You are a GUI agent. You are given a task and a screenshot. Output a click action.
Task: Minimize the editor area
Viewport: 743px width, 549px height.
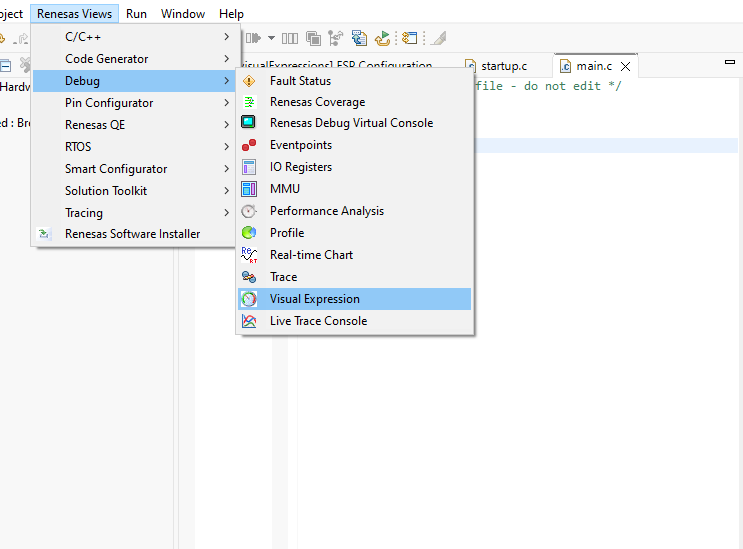point(730,62)
